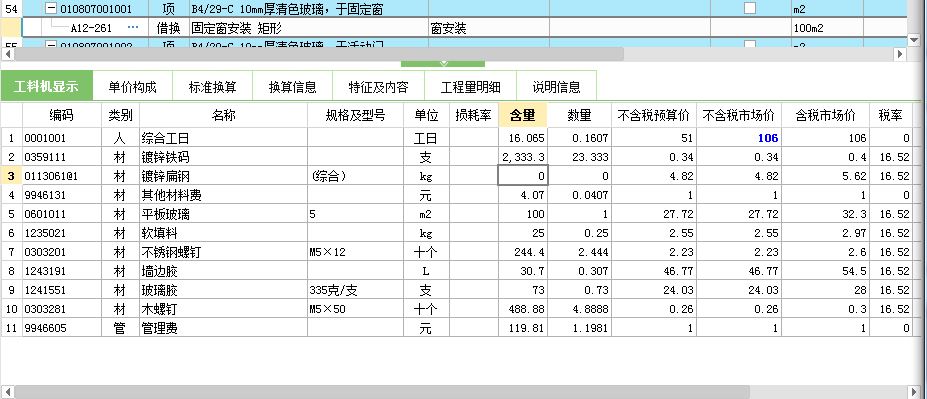Viewport: 927px width, 399px height.
Task: Select the A12-261 sub-item code
Action: coord(91,28)
